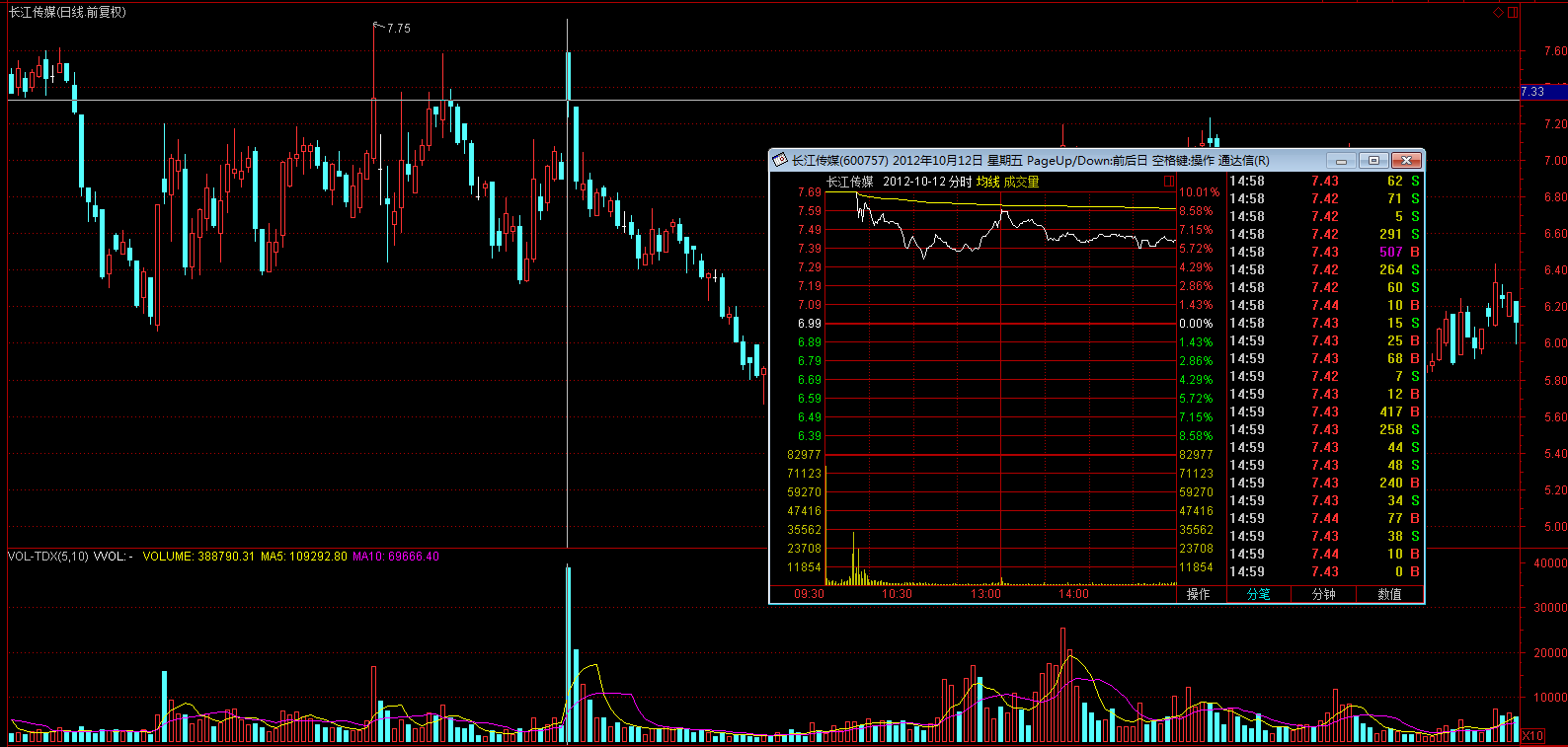Switch to the 数值 tab
Viewport: 1568px width, 747px height.
1389,594
